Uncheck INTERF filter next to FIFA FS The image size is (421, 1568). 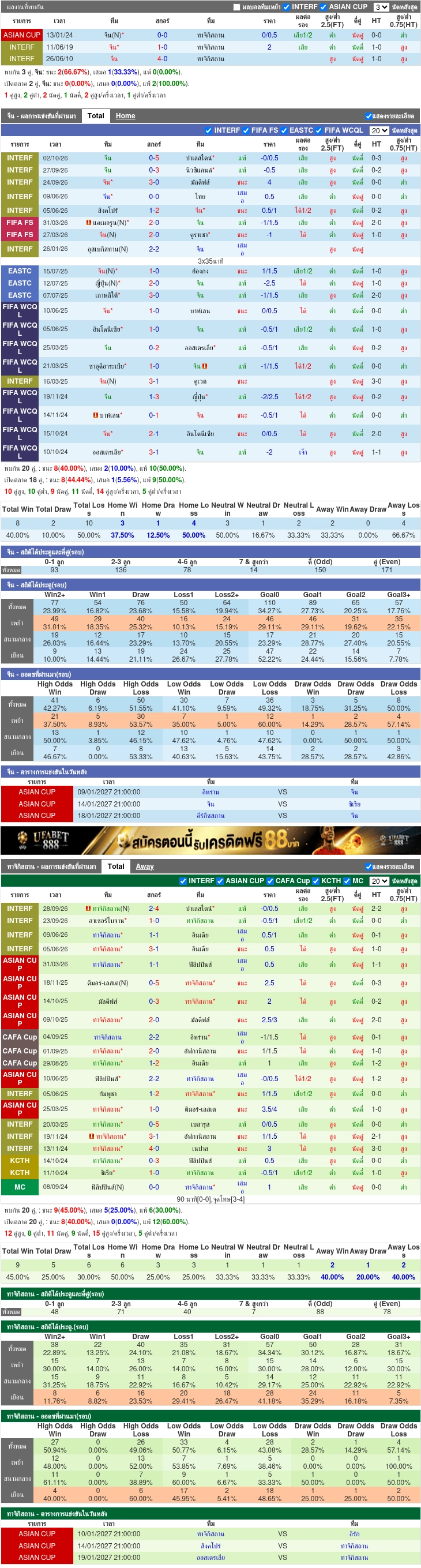point(209,130)
